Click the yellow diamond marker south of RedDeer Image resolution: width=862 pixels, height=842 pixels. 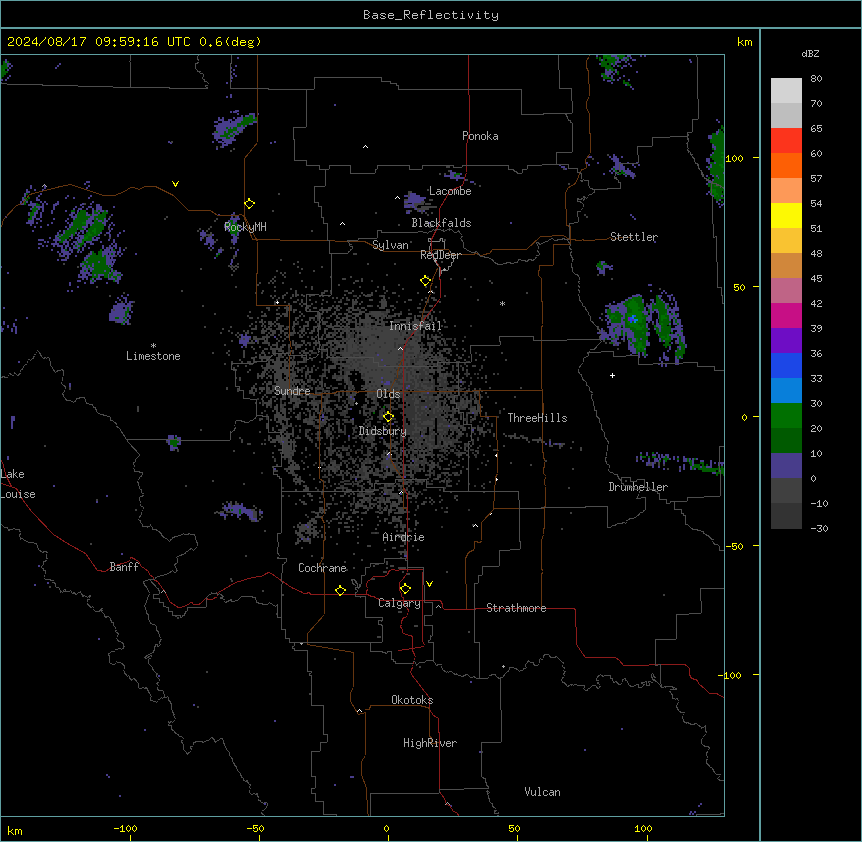426,281
